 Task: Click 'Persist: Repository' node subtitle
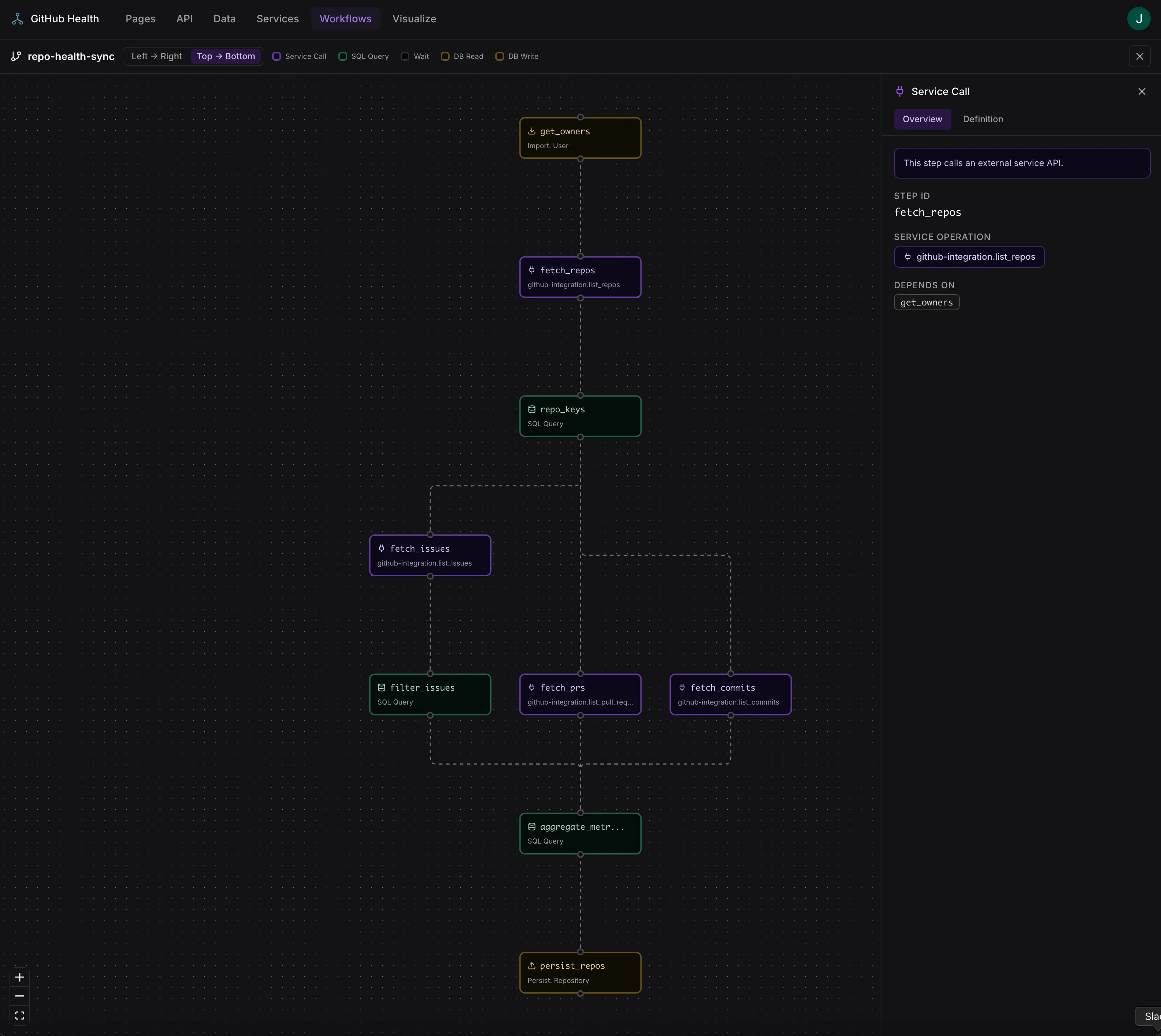558,980
